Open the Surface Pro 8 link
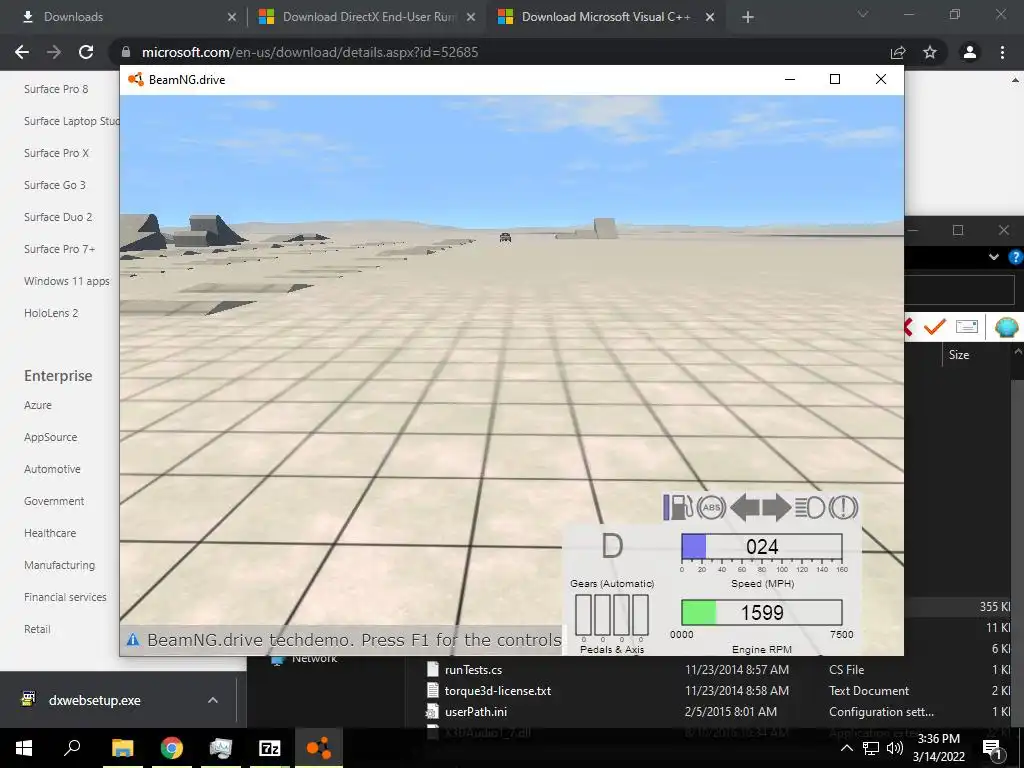 click(56, 89)
